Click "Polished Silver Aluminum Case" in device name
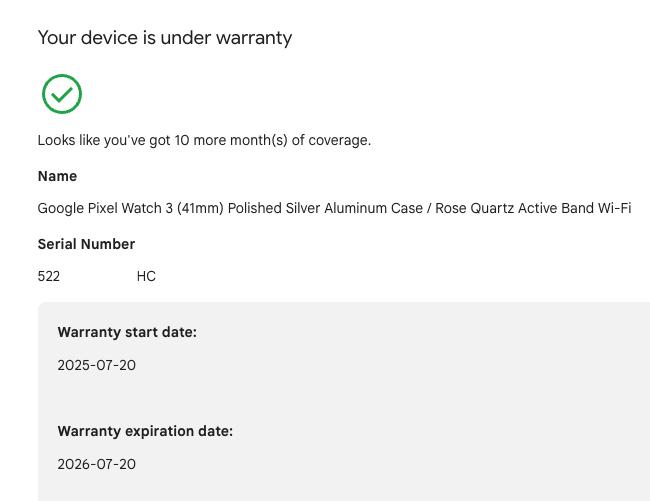Screen dimensions: 650x501 click(325, 208)
